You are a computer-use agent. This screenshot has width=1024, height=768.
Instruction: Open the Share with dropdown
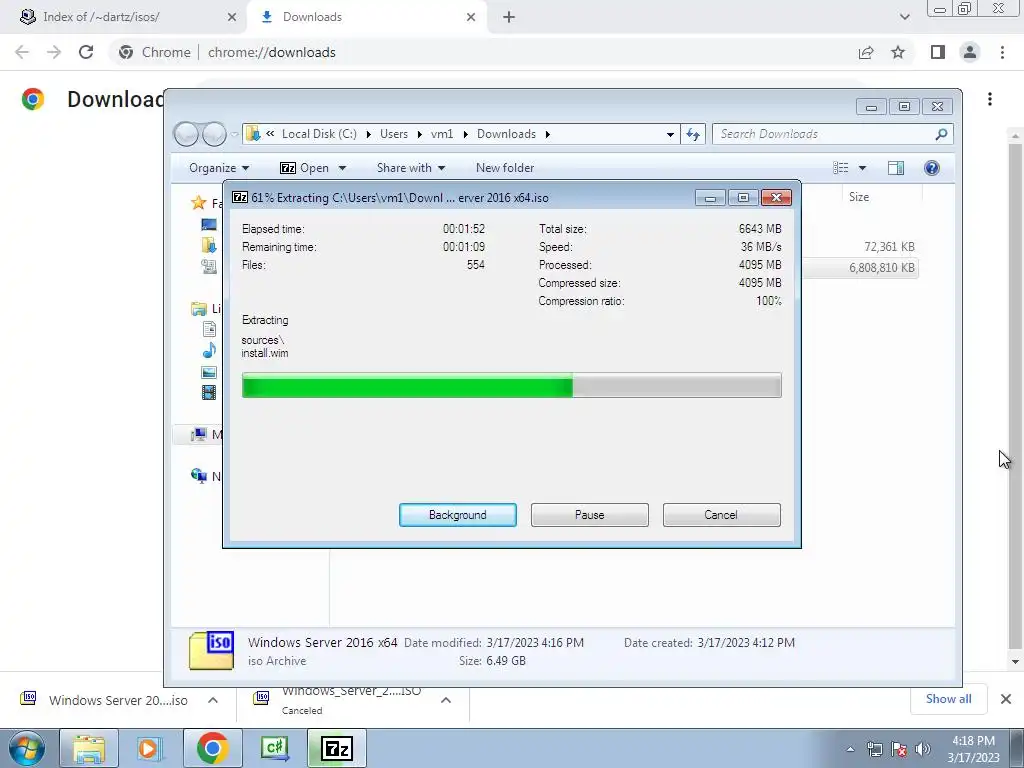coord(411,168)
